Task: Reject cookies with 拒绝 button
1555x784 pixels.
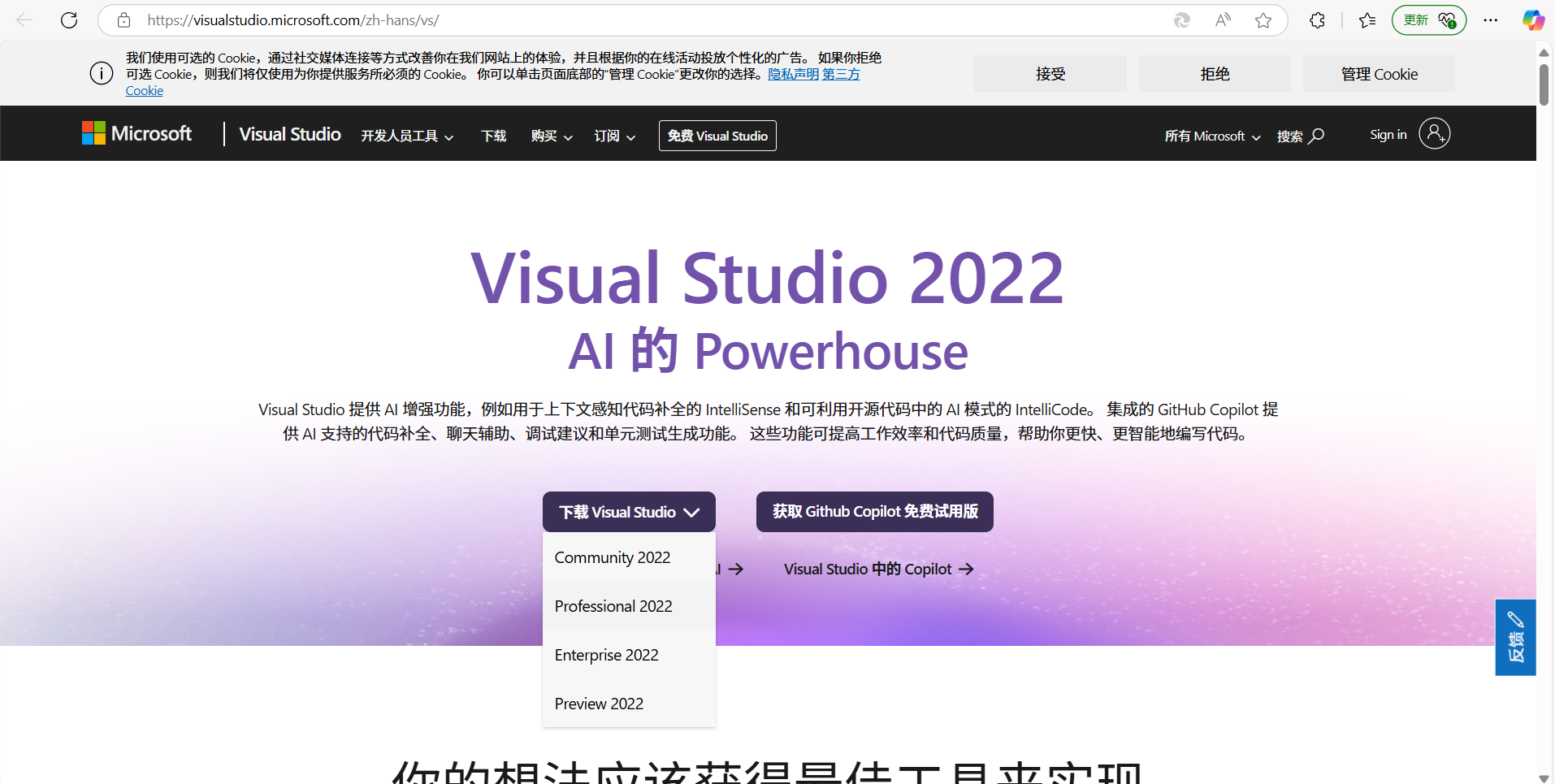Action: pyautogui.click(x=1215, y=74)
